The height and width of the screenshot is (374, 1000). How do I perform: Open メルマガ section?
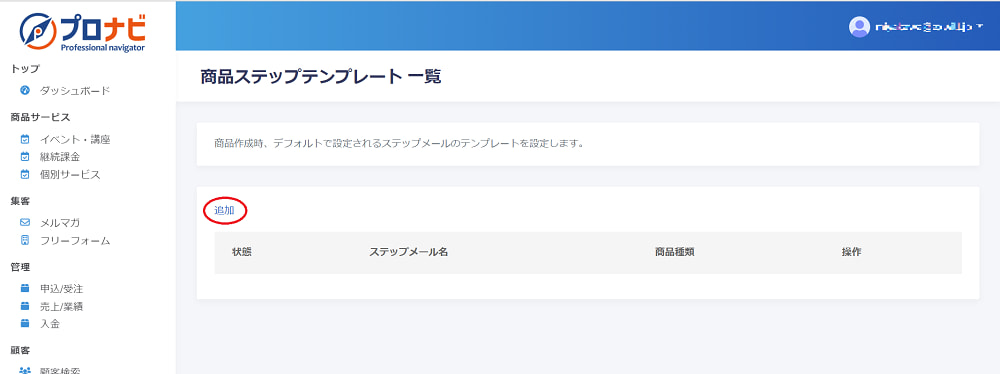click(x=60, y=223)
